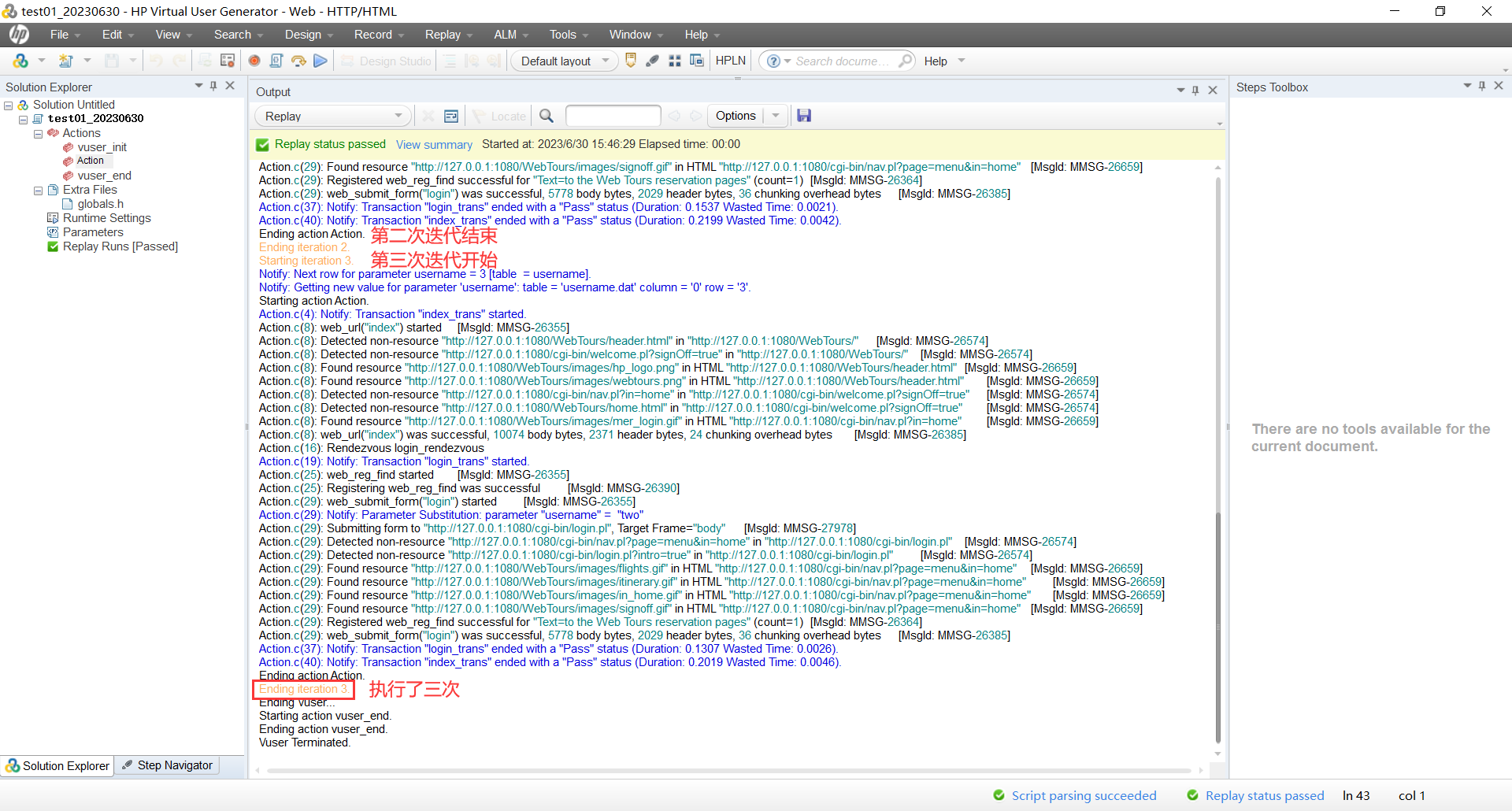Image resolution: width=1512 pixels, height=811 pixels.
Task: Collapse the Solution Untitled tree node
Action: [9, 106]
